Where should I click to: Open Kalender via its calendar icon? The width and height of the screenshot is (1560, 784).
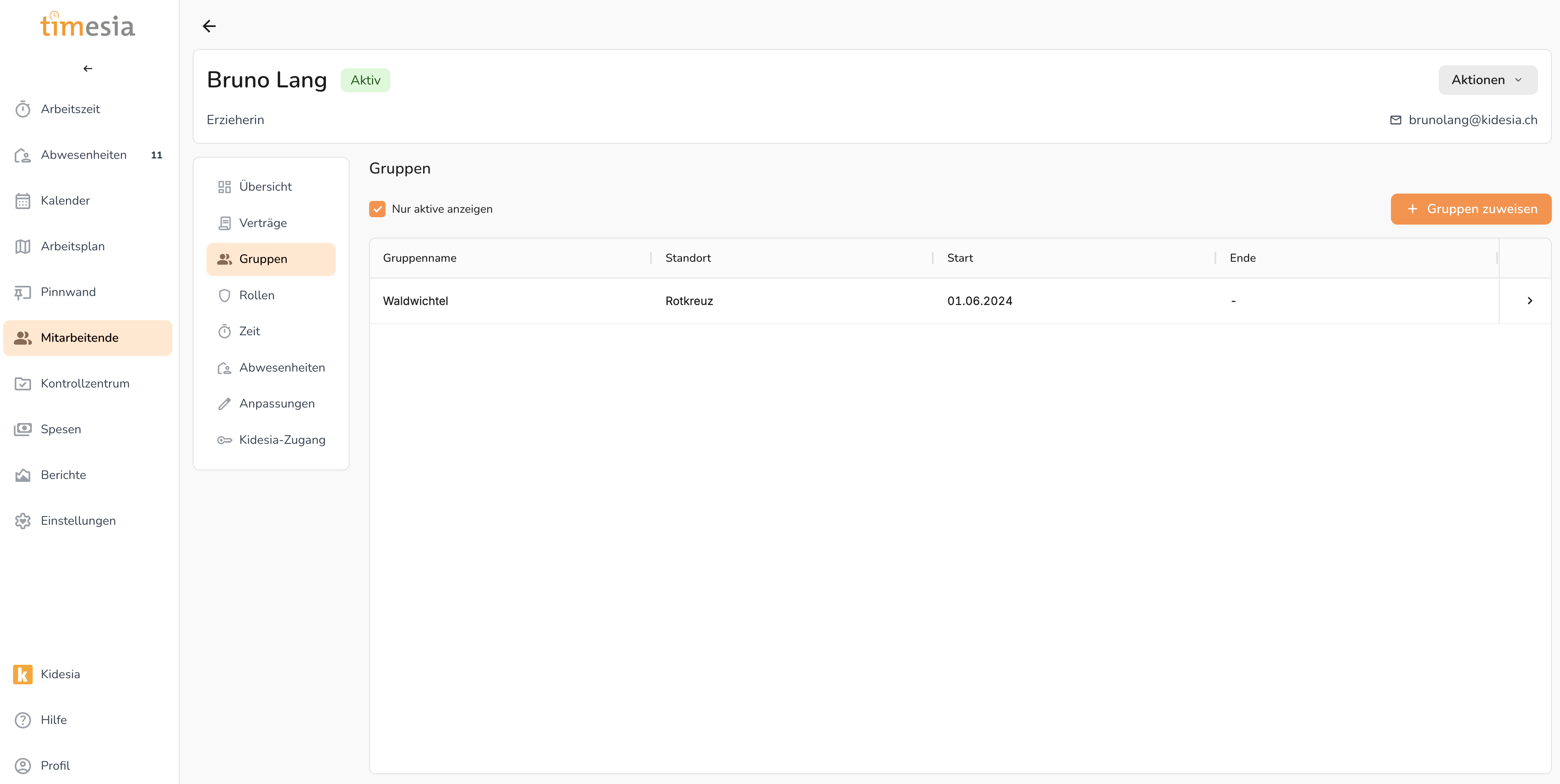[x=22, y=201]
